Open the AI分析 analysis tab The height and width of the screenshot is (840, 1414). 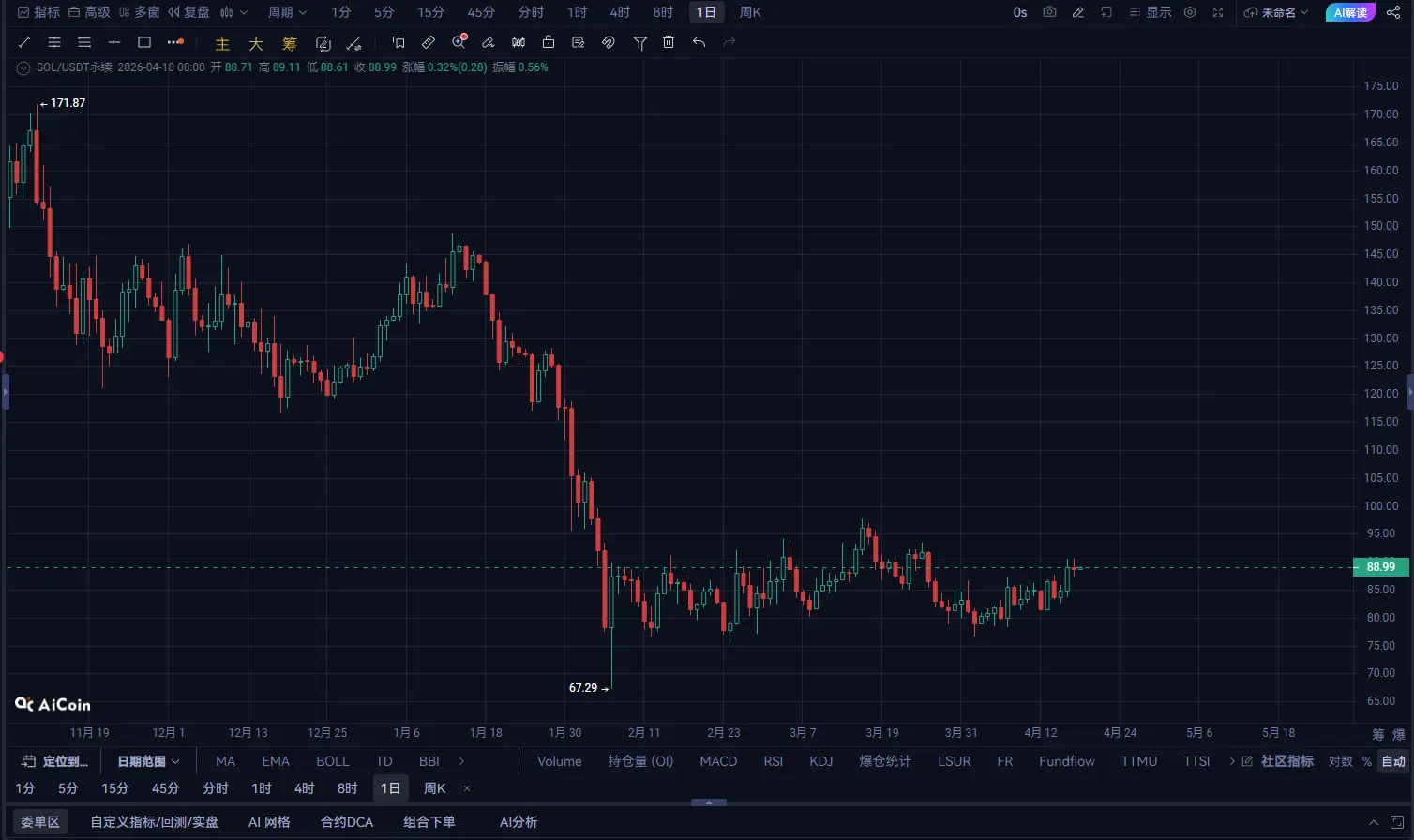[519, 822]
